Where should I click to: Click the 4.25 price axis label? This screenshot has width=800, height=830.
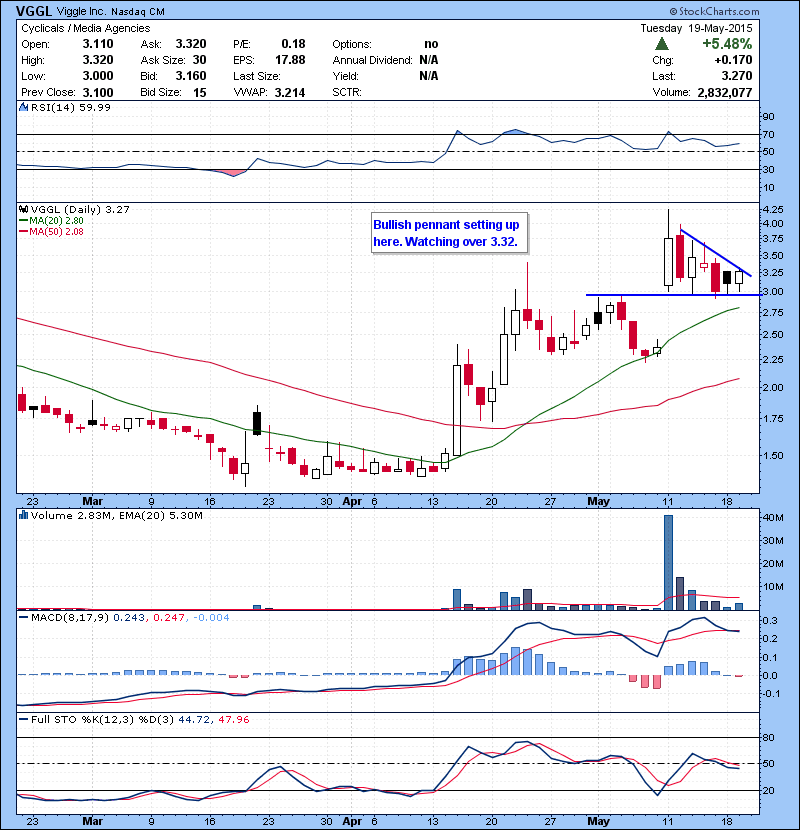pyautogui.click(x=774, y=209)
